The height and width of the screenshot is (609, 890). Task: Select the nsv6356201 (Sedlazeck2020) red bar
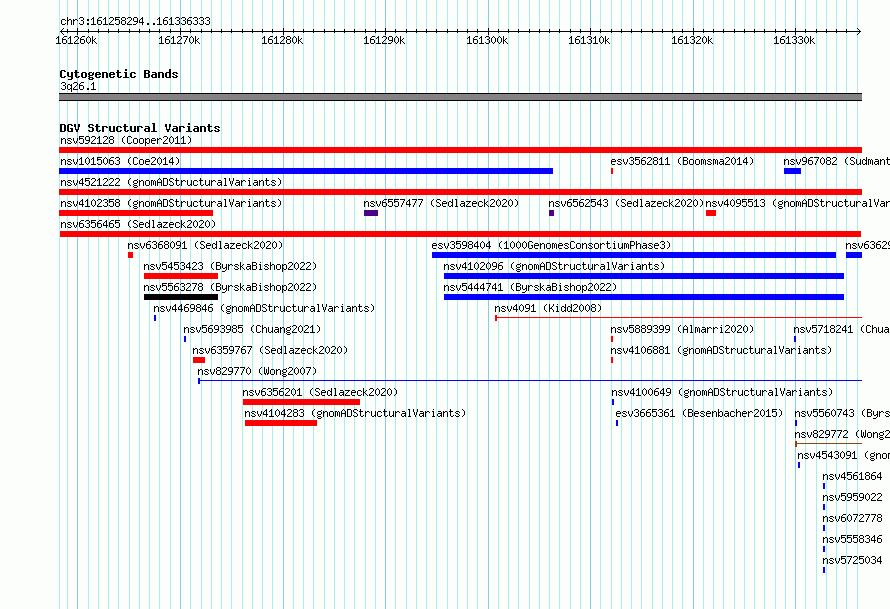pos(301,402)
